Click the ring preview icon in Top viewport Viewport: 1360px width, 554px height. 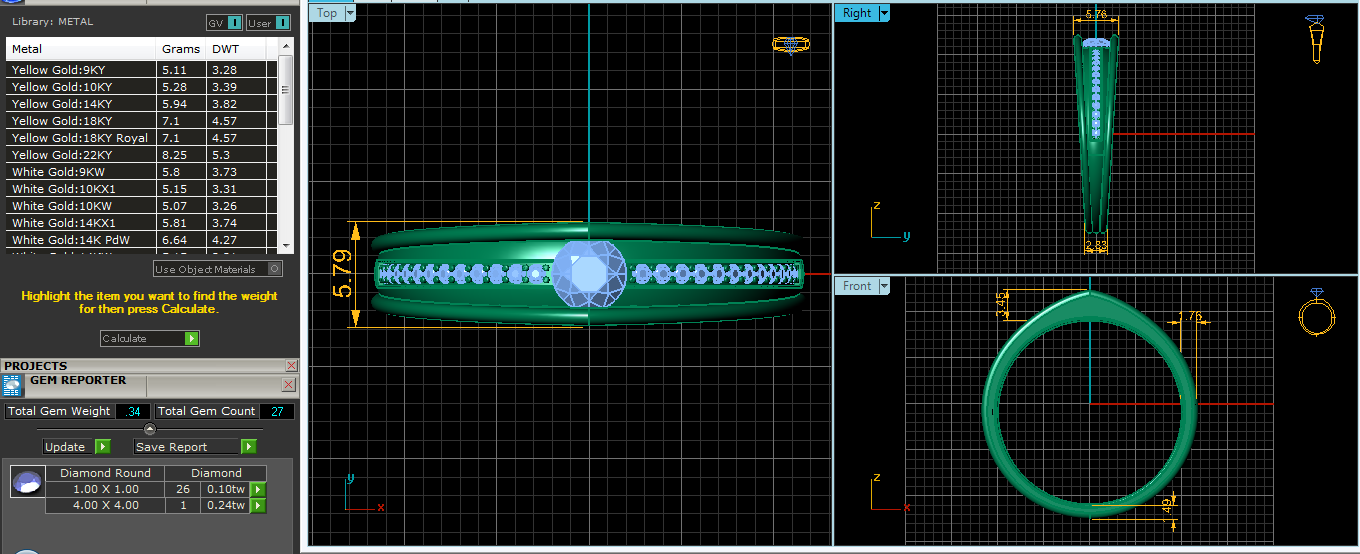791,44
